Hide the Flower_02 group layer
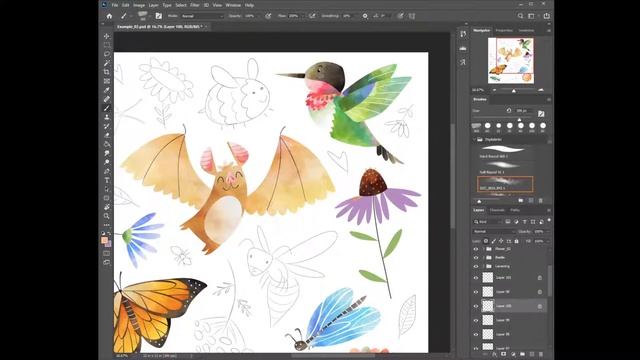640x360 pixels. click(476, 249)
